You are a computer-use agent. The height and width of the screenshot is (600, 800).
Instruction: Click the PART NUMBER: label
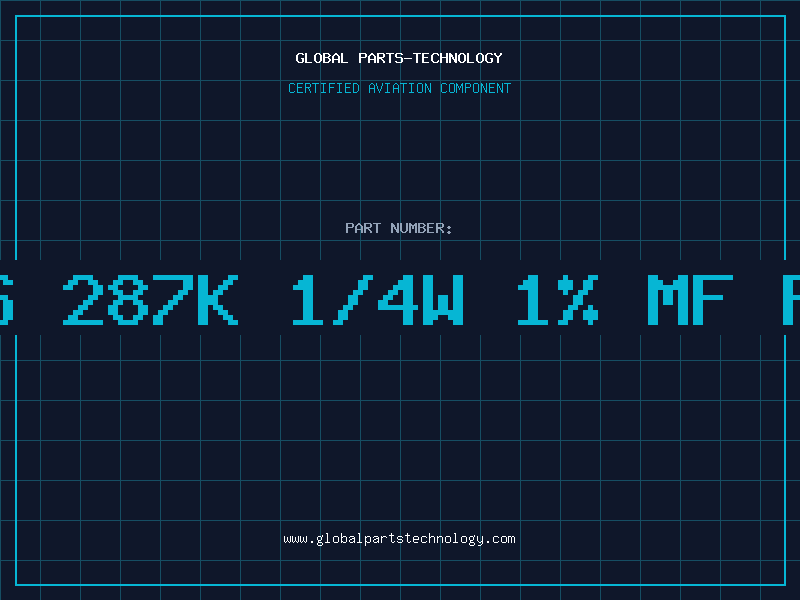coord(399,228)
